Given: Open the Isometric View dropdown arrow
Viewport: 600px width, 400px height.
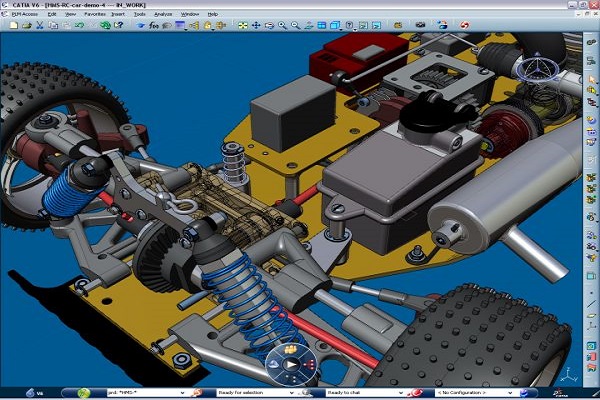Looking at the screenshot, I should pyautogui.click(x=341, y=29).
